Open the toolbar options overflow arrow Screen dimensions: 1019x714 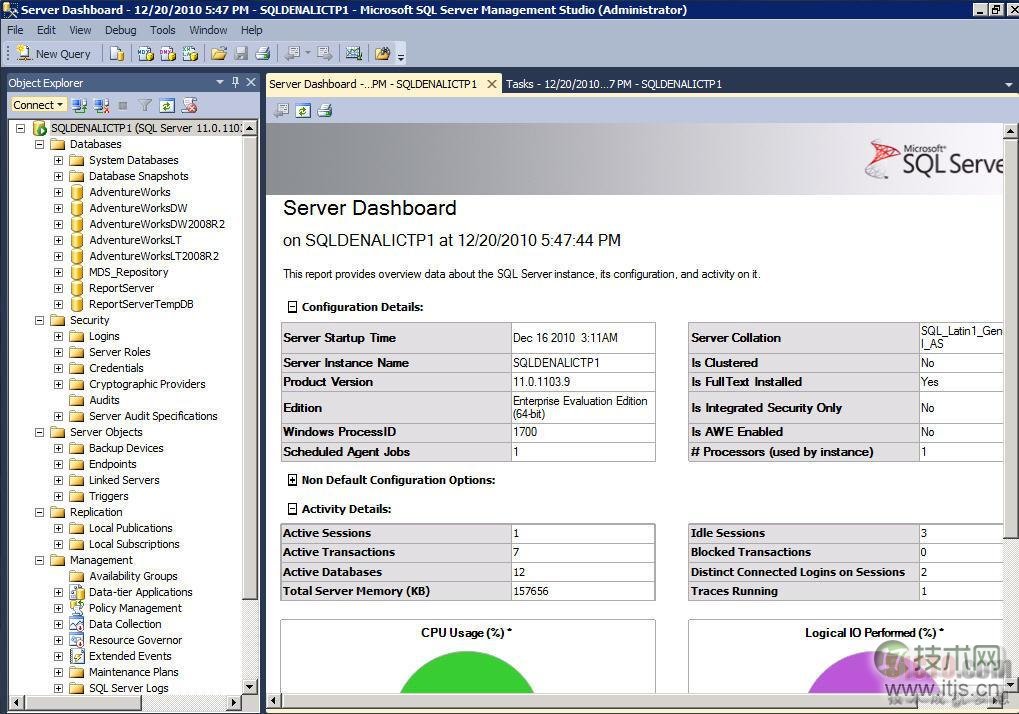401,56
